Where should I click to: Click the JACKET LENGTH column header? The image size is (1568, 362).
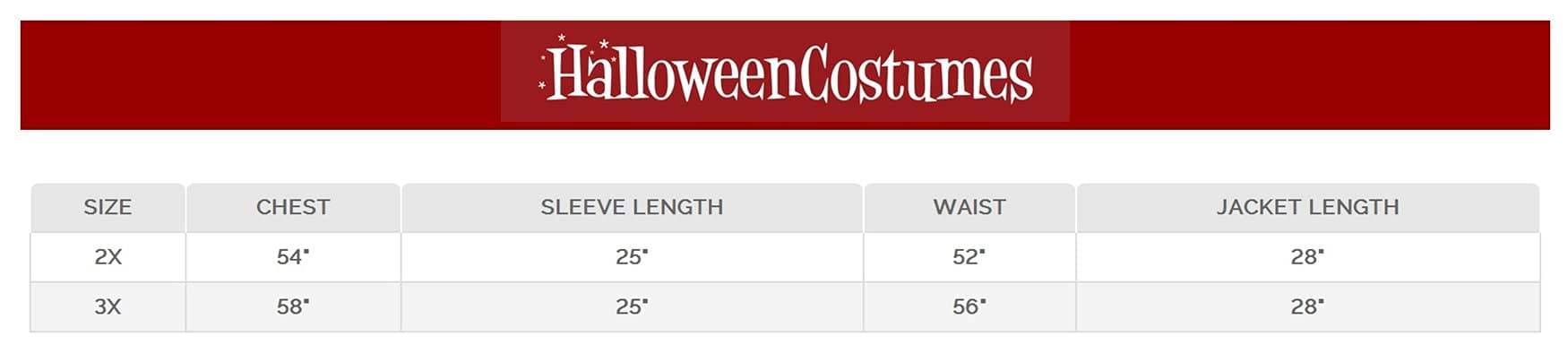(1307, 207)
